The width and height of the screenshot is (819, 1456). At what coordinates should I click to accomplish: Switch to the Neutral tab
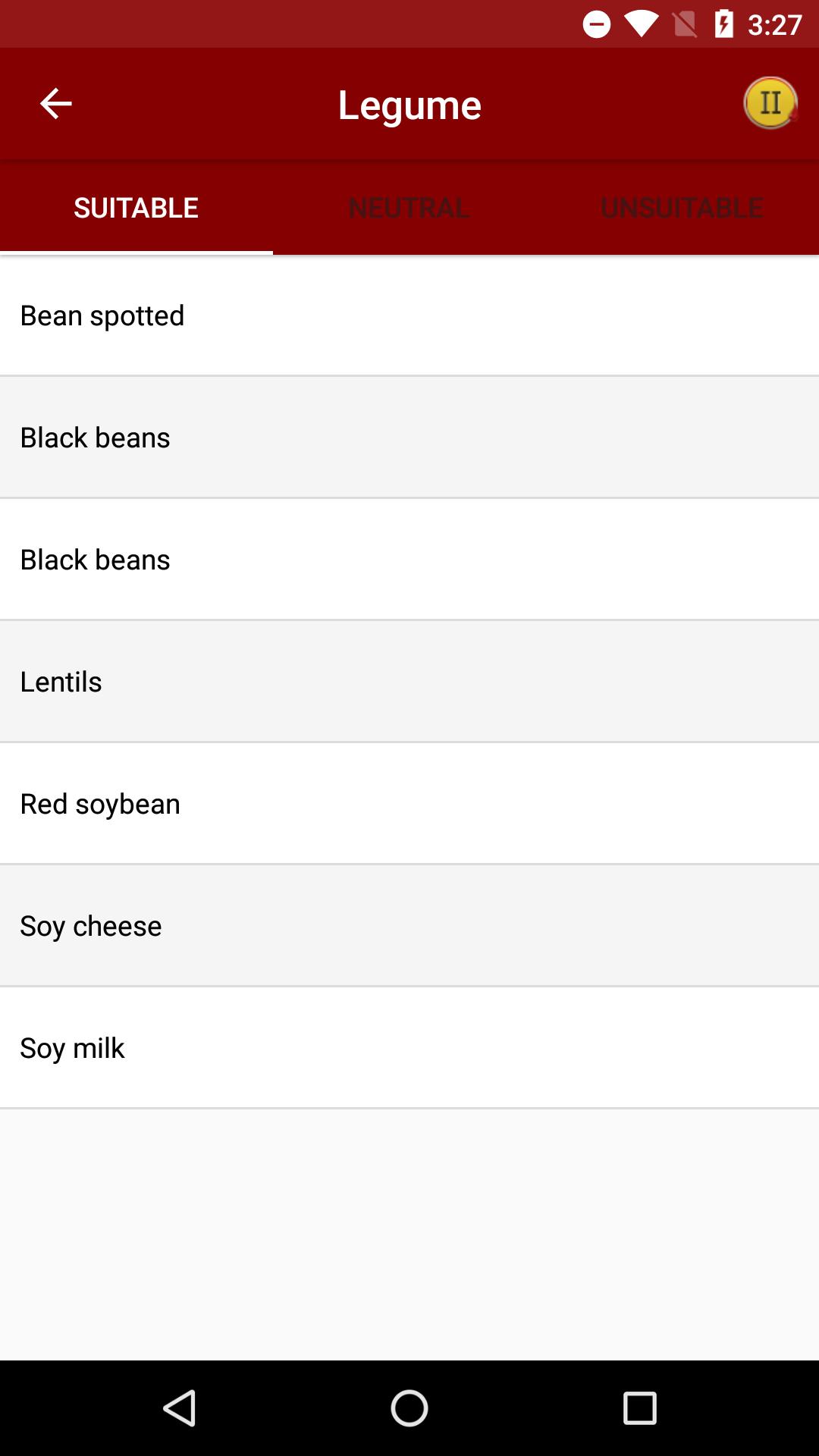(409, 208)
